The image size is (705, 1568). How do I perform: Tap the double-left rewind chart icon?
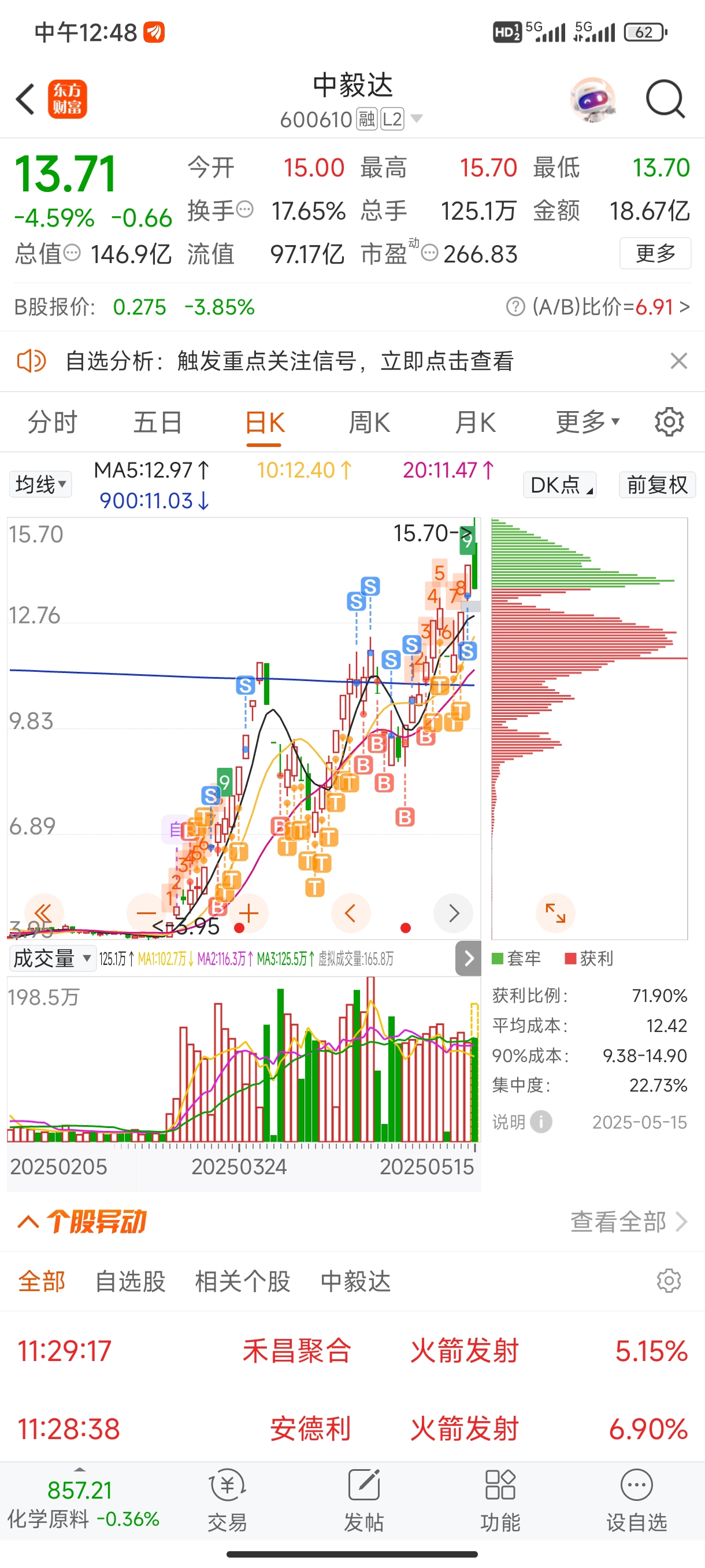pyautogui.click(x=43, y=913)
